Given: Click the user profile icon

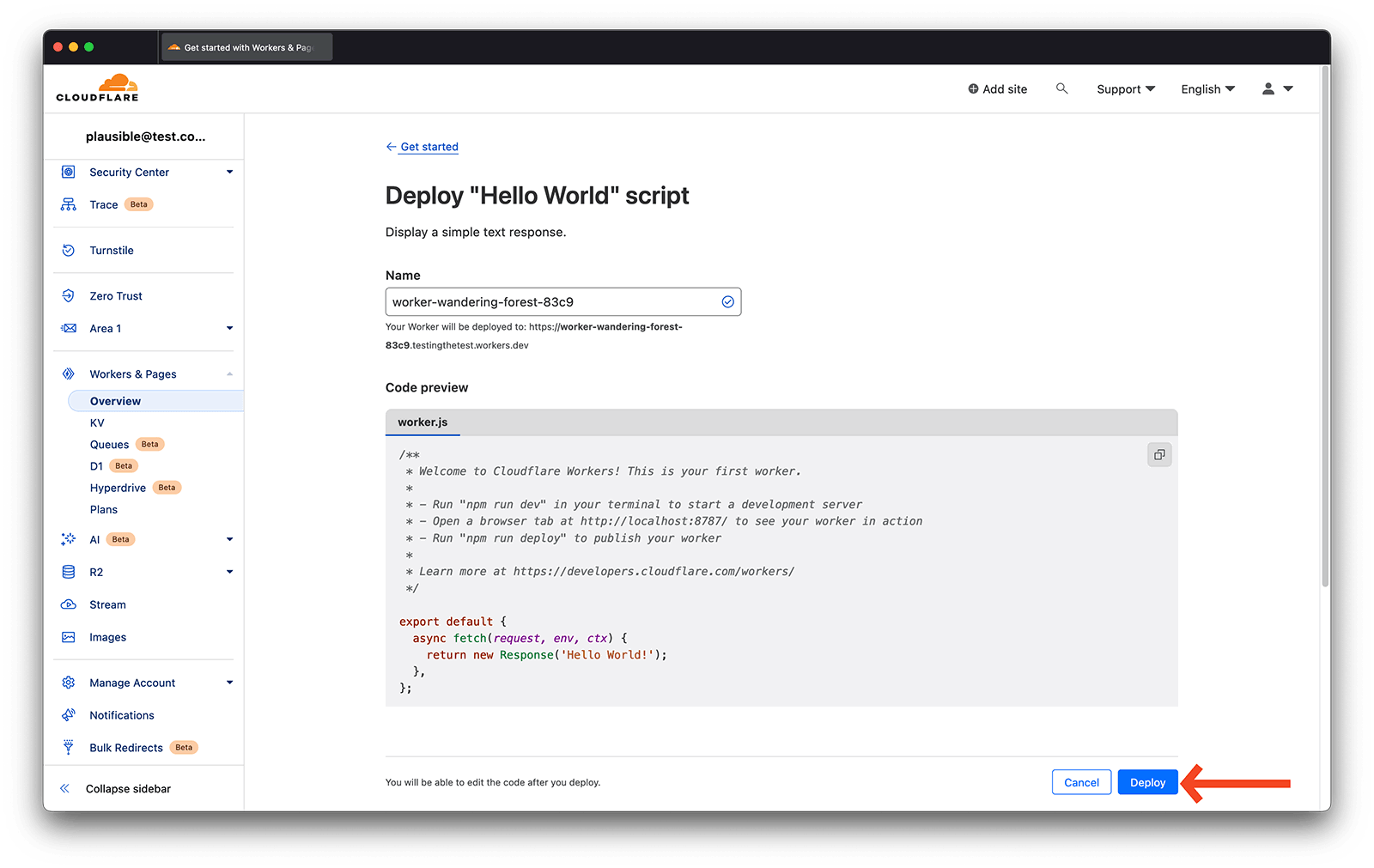Looking at the screenshot, I should [1268, 88].
